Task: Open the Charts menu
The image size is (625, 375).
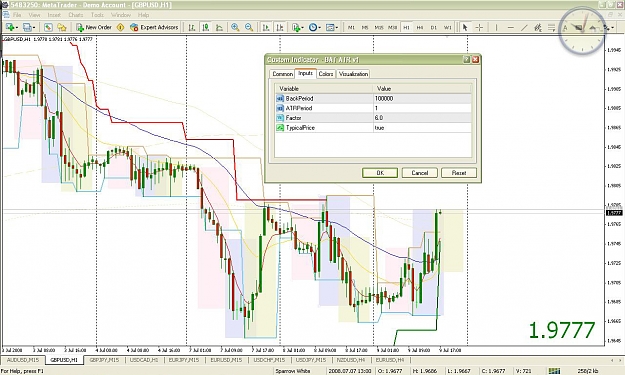Action: click(x=76, y=15)
